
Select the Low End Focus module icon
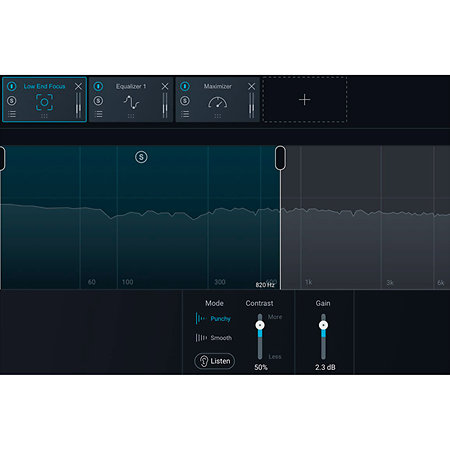(x=44, y=102)
